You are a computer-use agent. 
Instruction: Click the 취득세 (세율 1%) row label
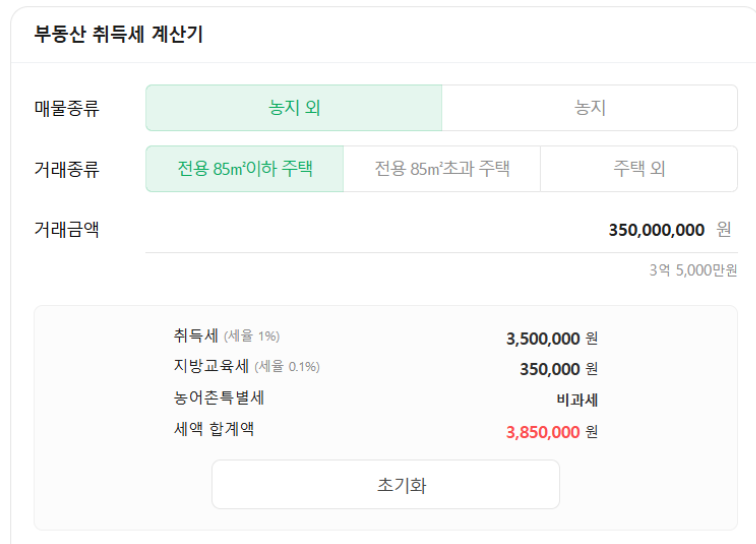[x=226, y=336]
